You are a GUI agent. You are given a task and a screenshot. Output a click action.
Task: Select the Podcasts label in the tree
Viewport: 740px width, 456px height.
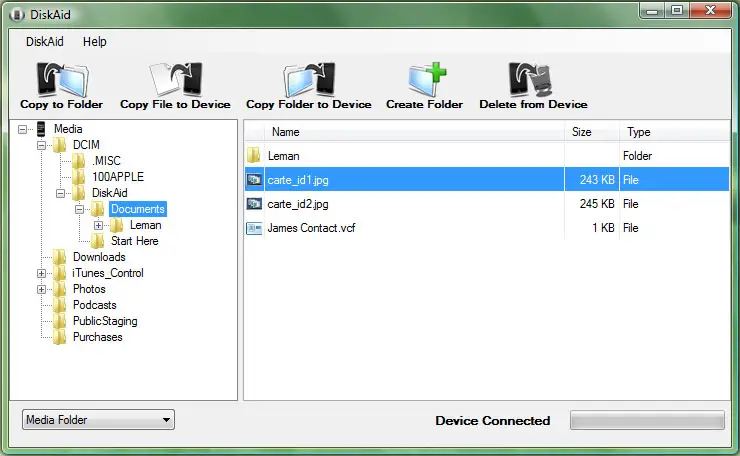coord(94,305)
